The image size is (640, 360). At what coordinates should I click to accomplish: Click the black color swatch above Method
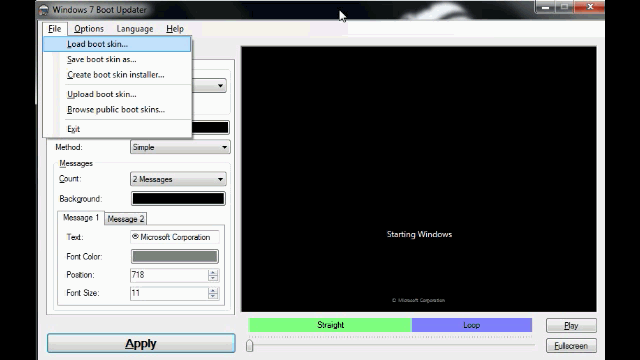(x=210, y=127)
